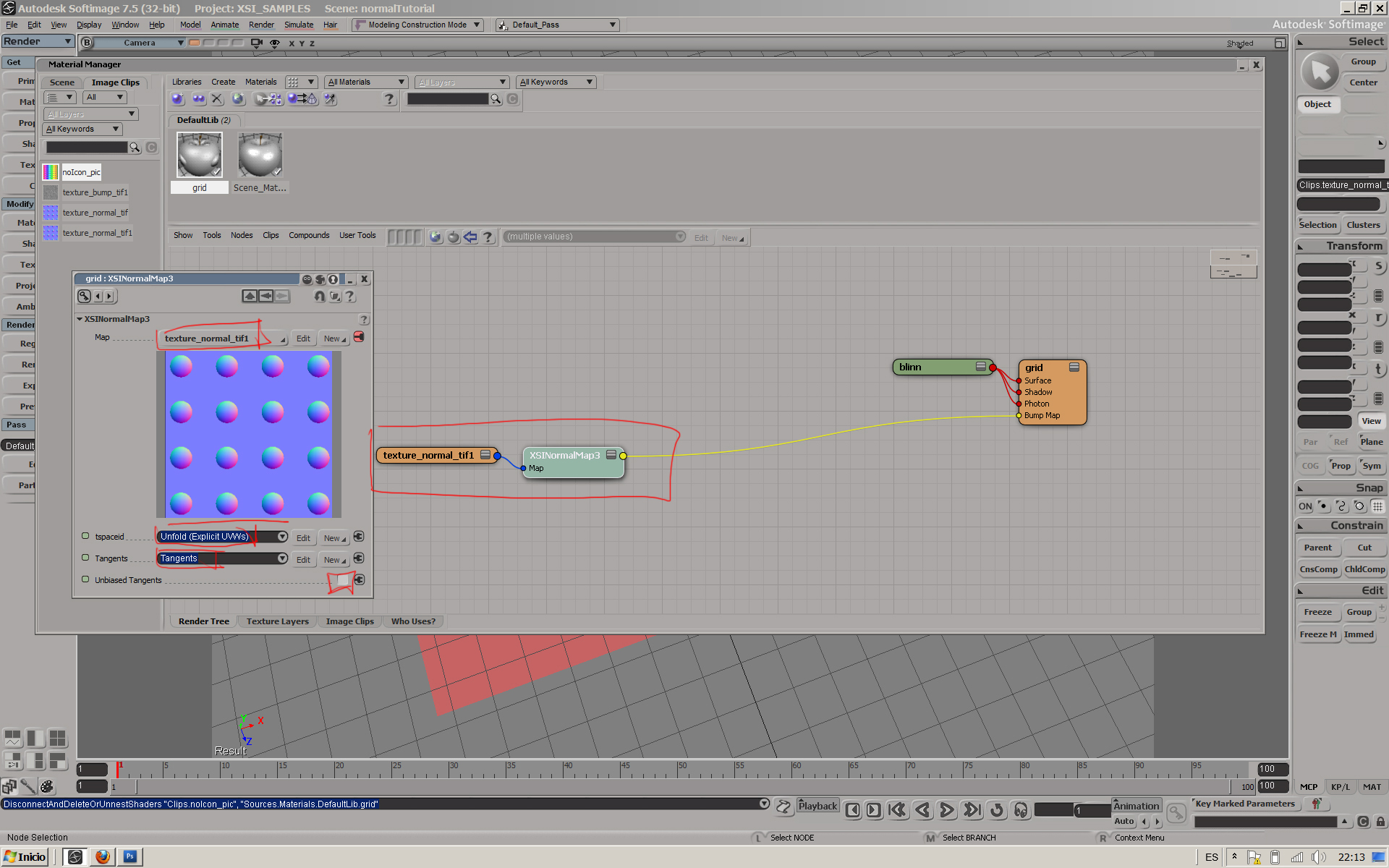Screen dimensions: 1389x868
Task: Open Simulate menu
Action: [299, 25]
